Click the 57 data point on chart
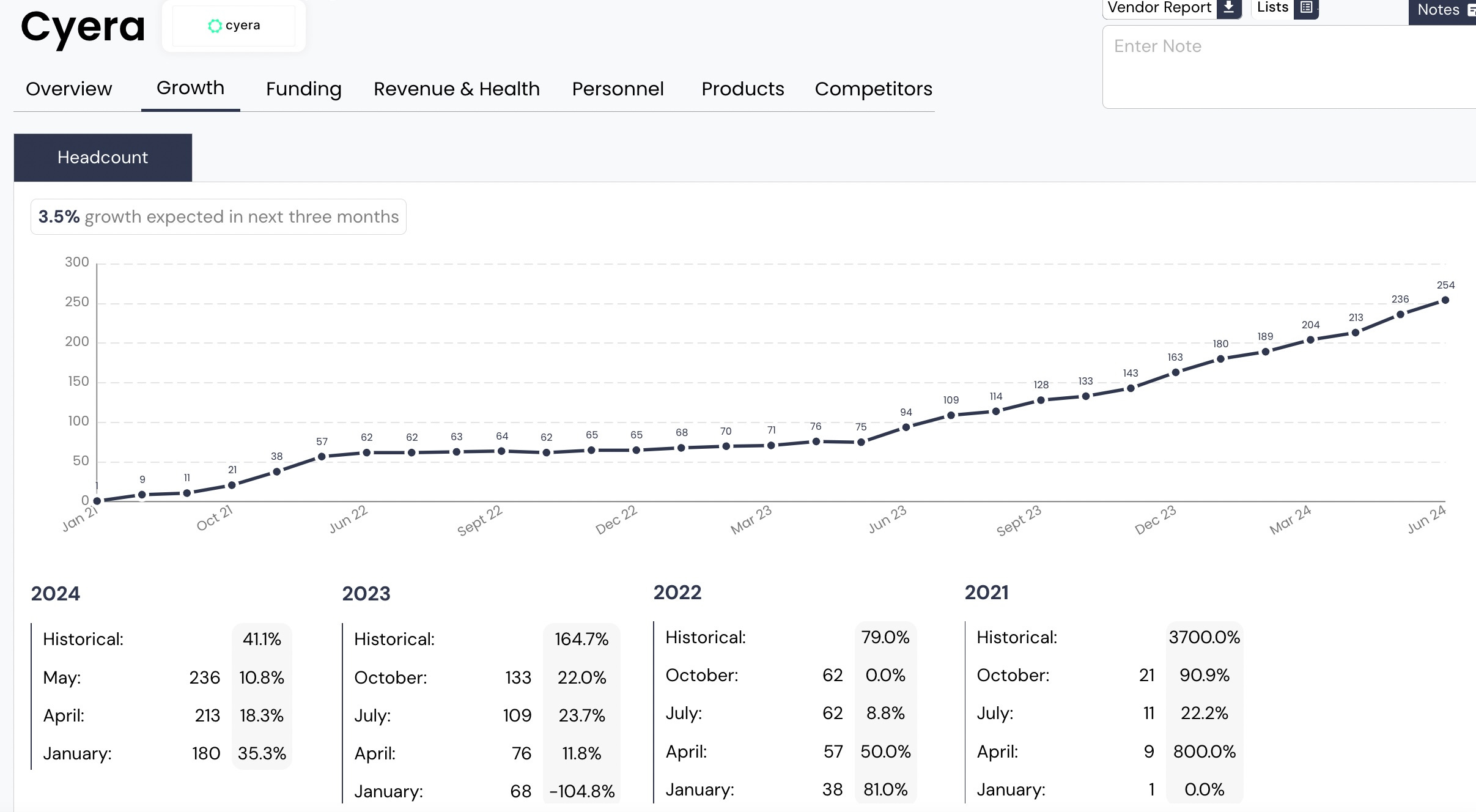Image resolution: width=1476 pixels, height=812 pixels. click(x=322, y=457)
